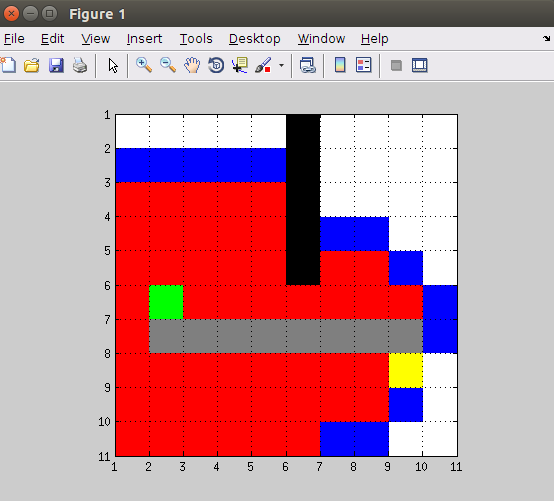Click the Show Plot Tools icon
The height and width of the screenshot is (501, 554).
tap(420, 65)
